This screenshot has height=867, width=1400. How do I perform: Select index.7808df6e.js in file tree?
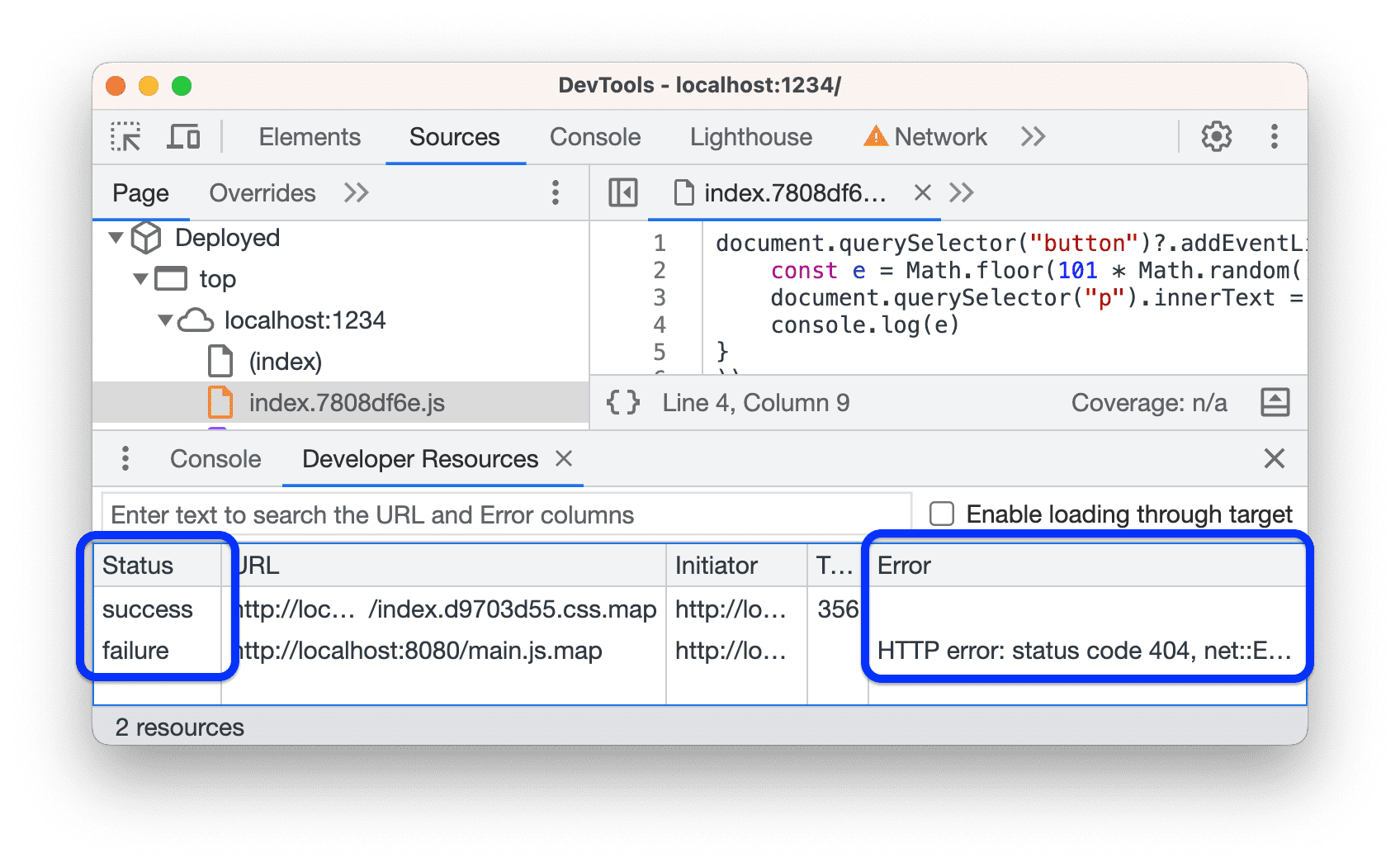pos(346,403)
